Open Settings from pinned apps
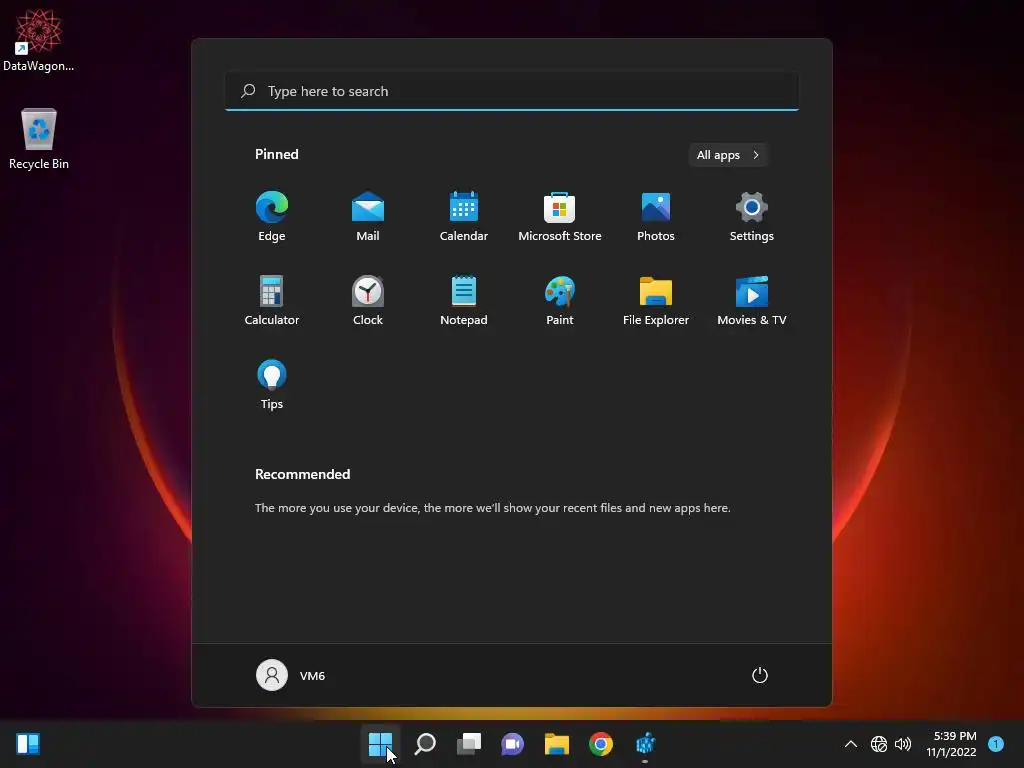The image size is (1024, 768). click(752, 217)
